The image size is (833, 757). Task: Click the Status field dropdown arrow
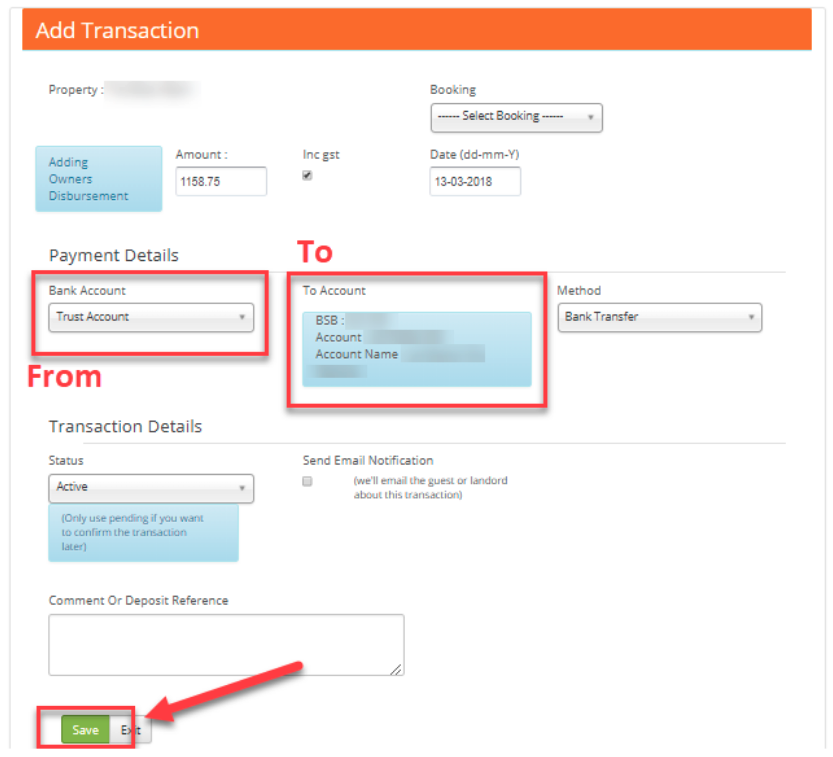243,489
